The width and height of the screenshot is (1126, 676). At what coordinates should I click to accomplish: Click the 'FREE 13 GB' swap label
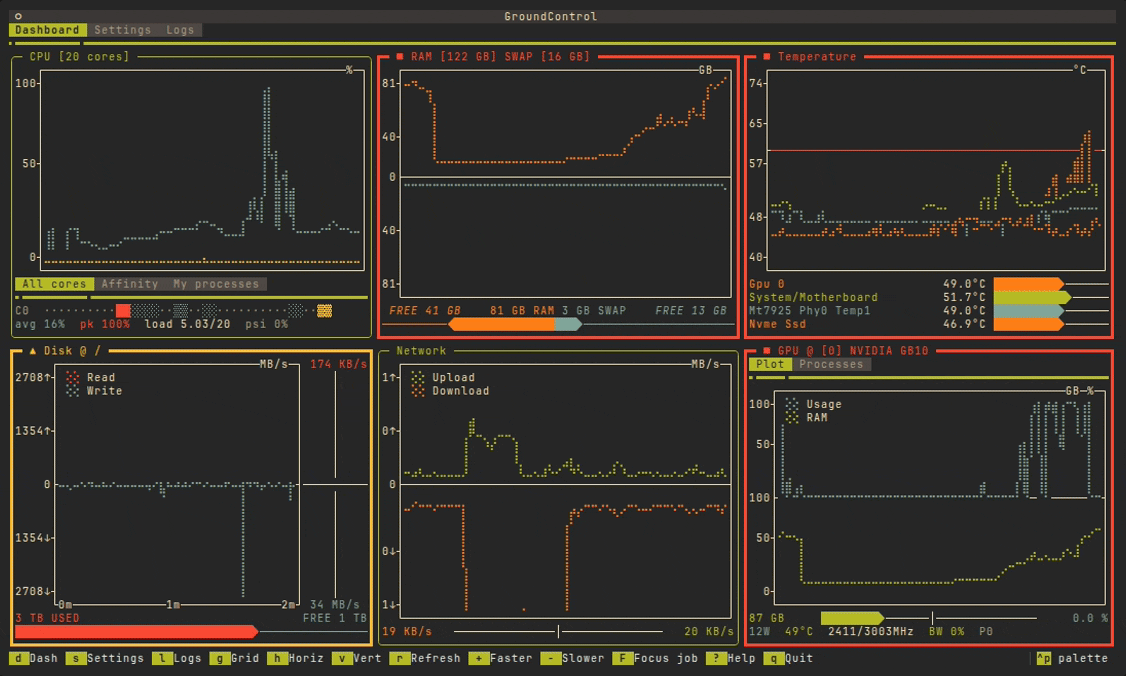point(691,310)
